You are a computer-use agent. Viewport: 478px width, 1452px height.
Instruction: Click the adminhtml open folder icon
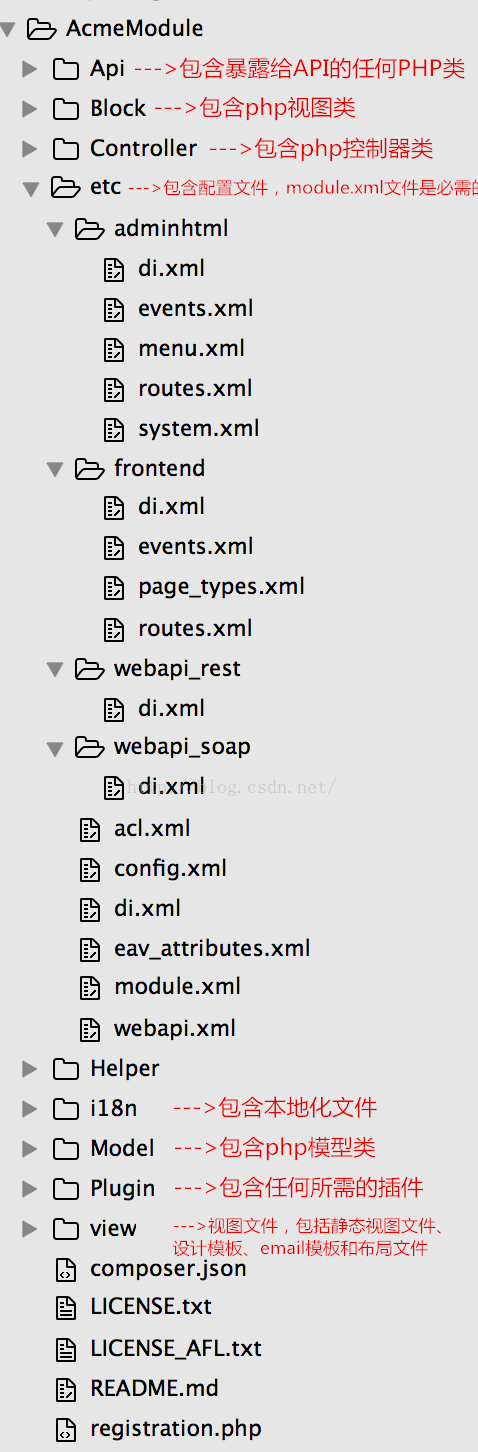point(90,229)
